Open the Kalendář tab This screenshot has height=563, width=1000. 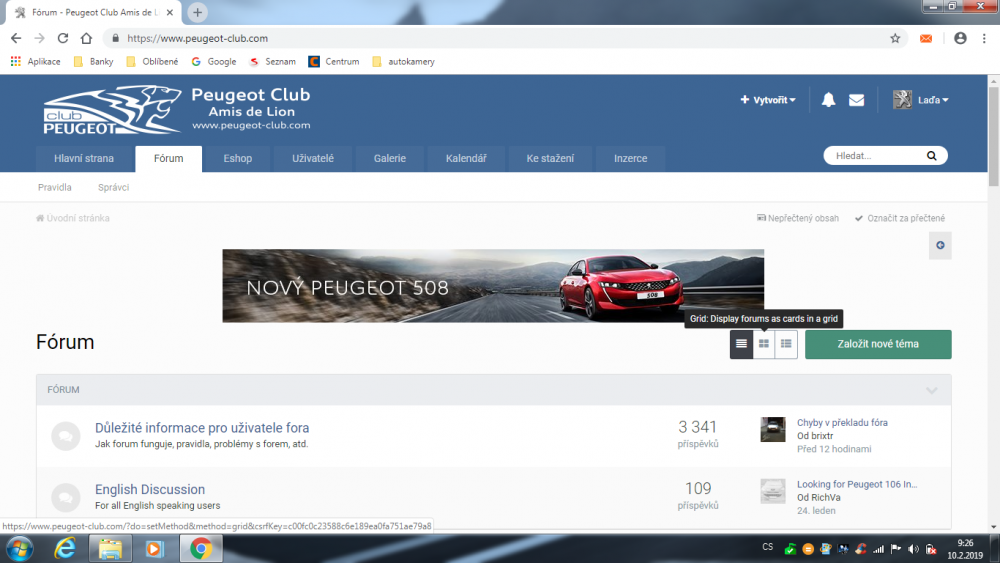tap(466, 158)
